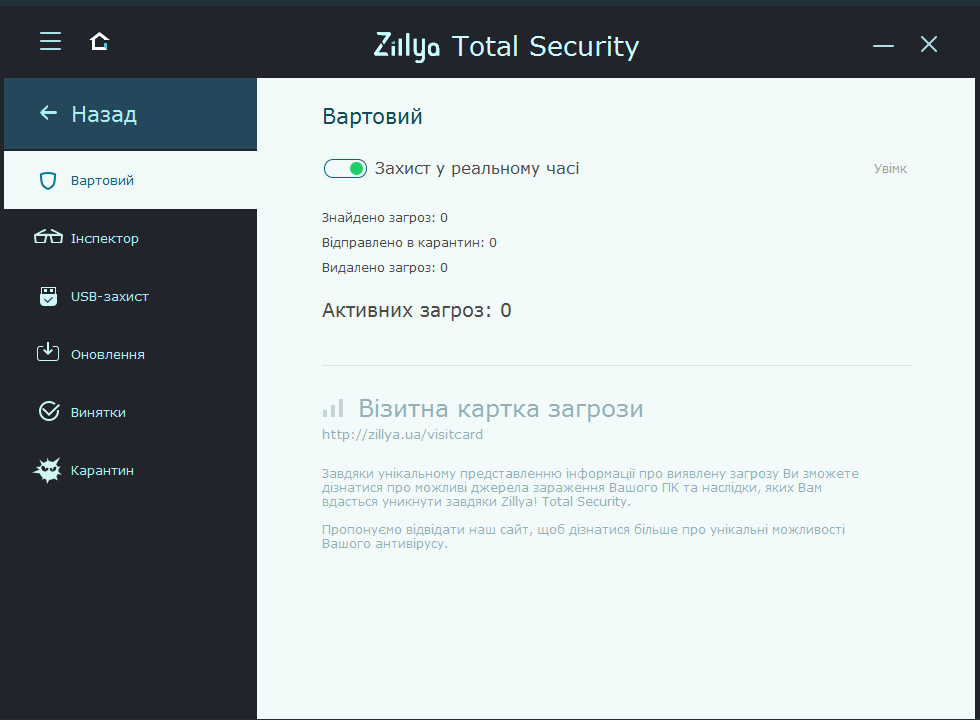Click the Назад back button

coord(131,114)
